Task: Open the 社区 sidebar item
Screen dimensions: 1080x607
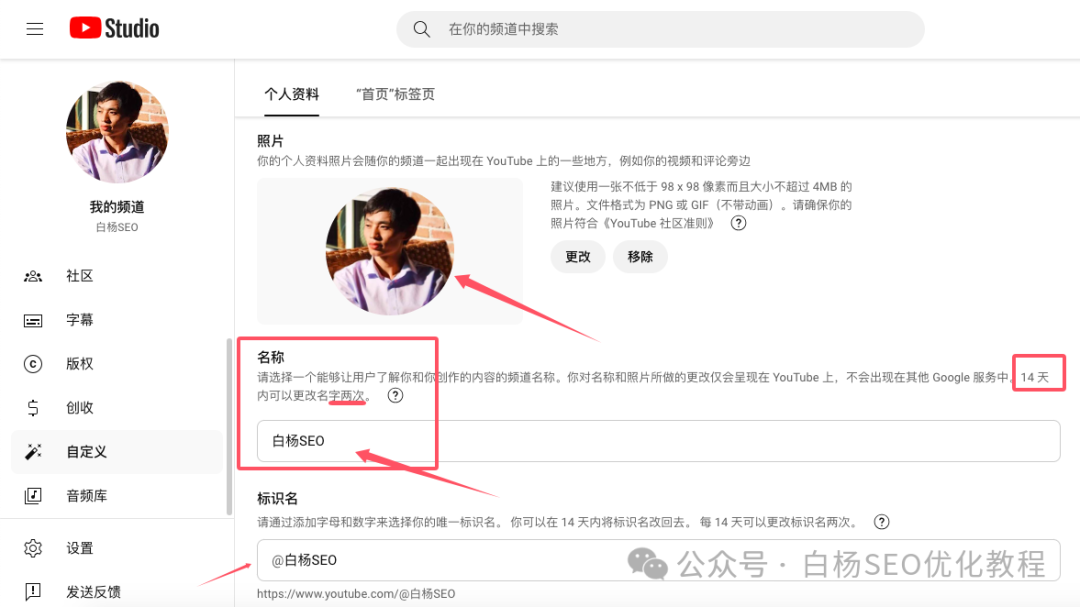Action: click(x=116, y=276)
